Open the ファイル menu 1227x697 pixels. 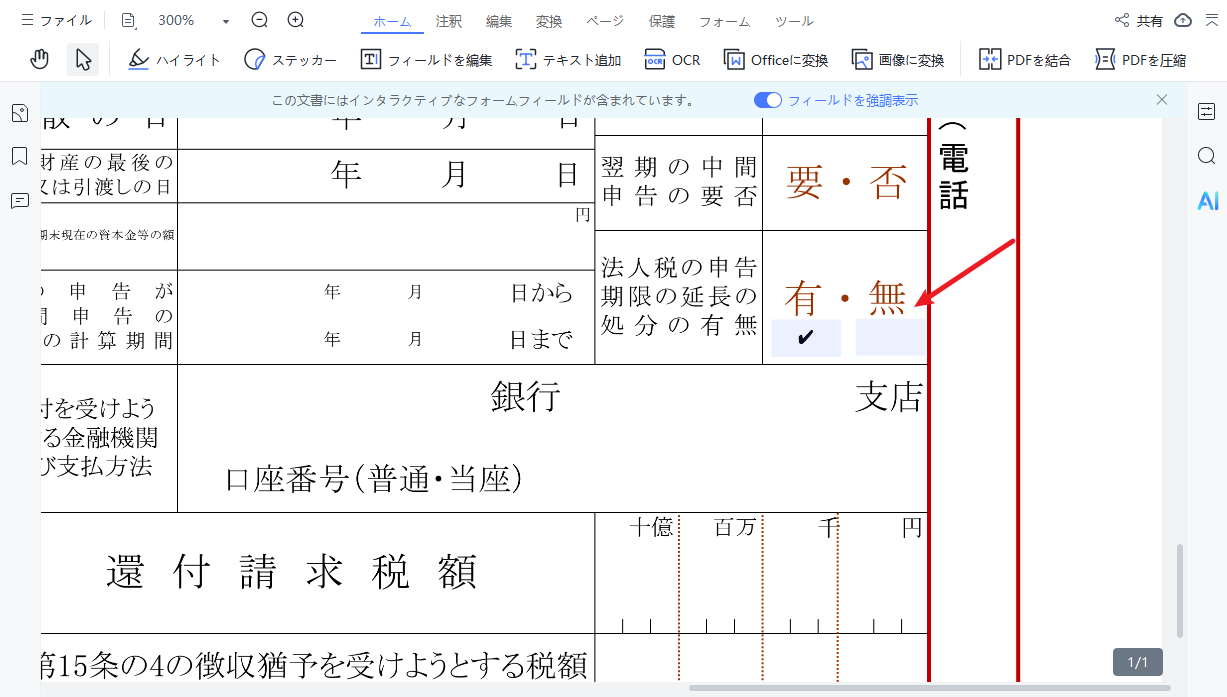pyautogui.click(x=57, y=19)
